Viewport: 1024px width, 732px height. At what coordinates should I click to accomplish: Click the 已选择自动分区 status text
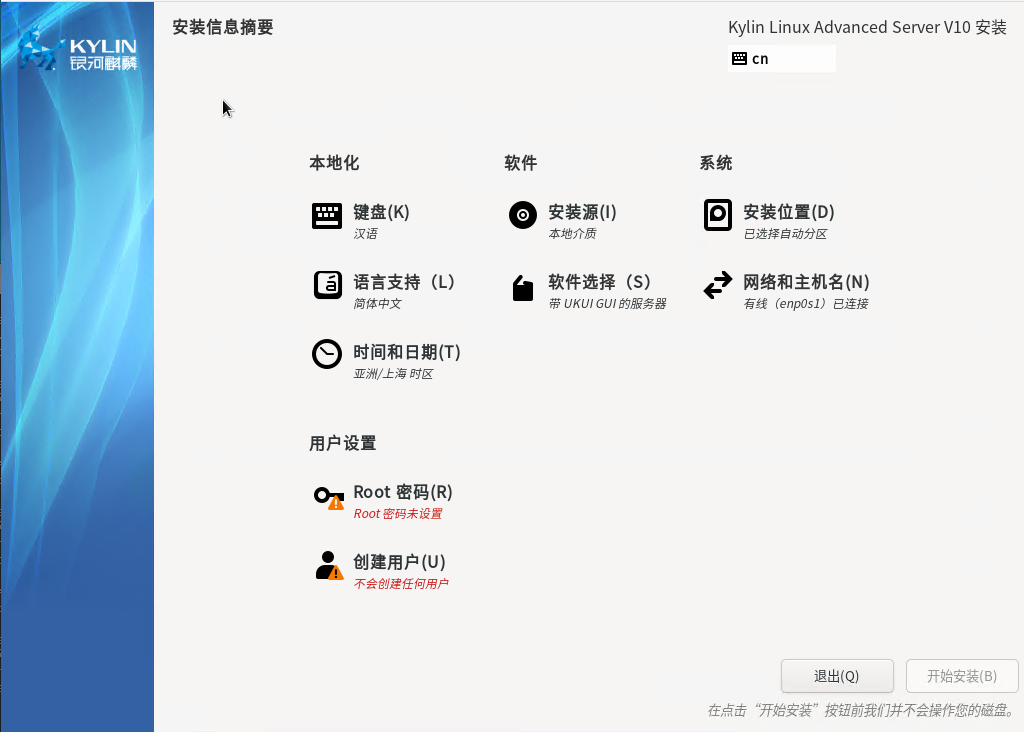pos(785,234)
